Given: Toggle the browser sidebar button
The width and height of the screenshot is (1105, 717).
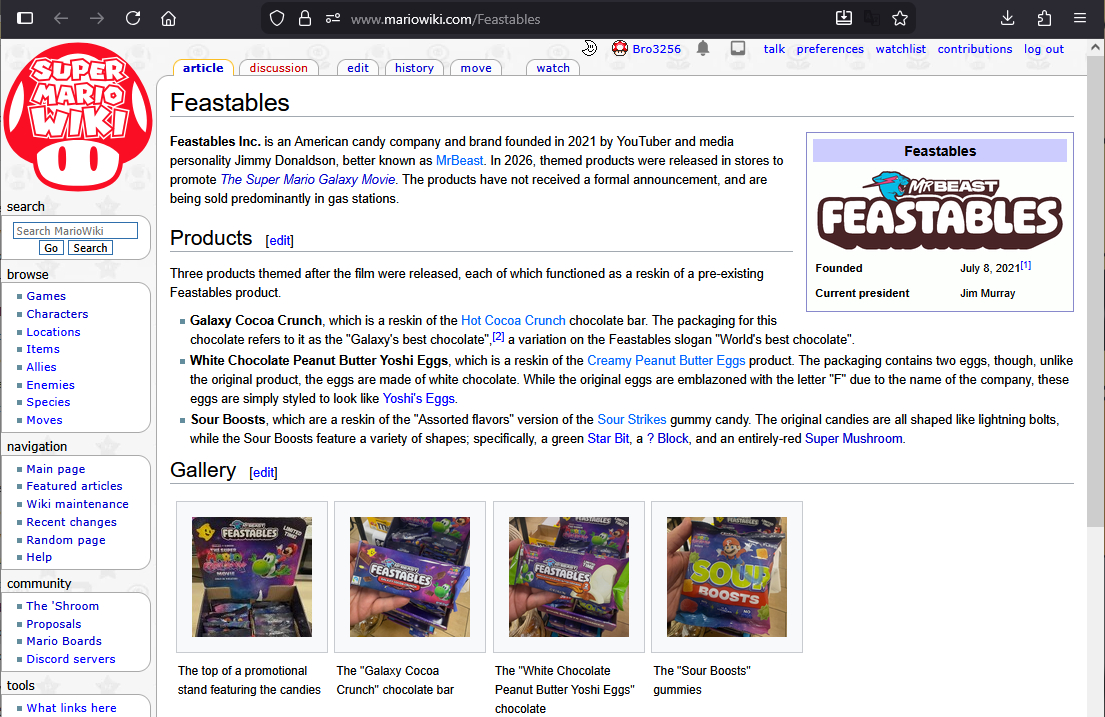Looking at the screenshot, I should click(25, 18).
